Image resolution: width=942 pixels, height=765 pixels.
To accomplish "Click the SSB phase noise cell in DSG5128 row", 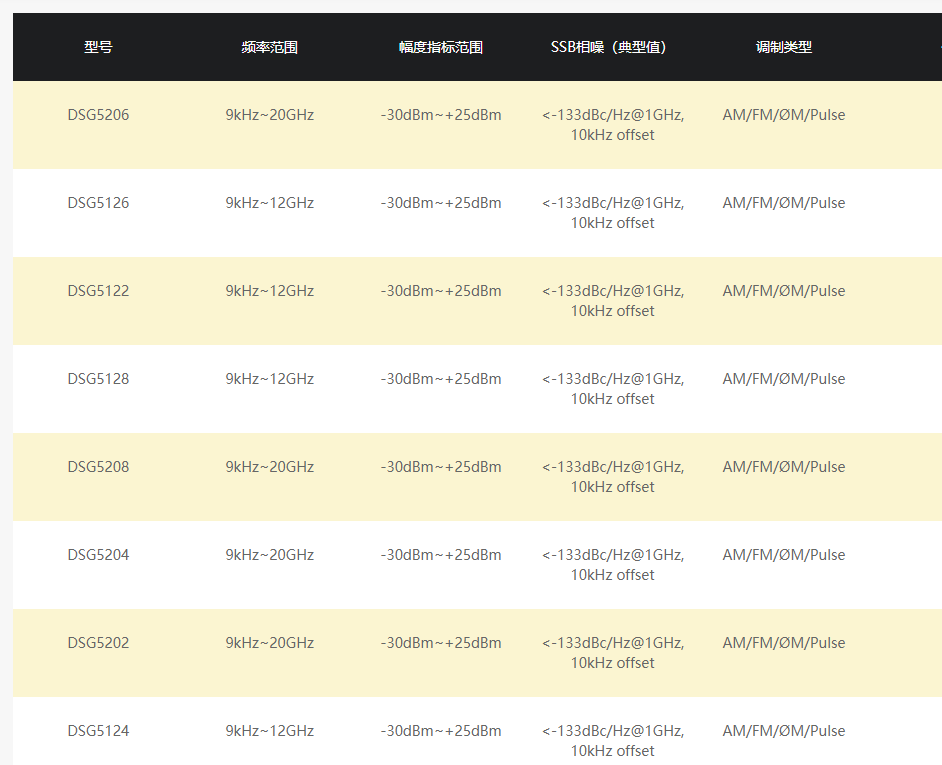I will [x=613, y=389].
